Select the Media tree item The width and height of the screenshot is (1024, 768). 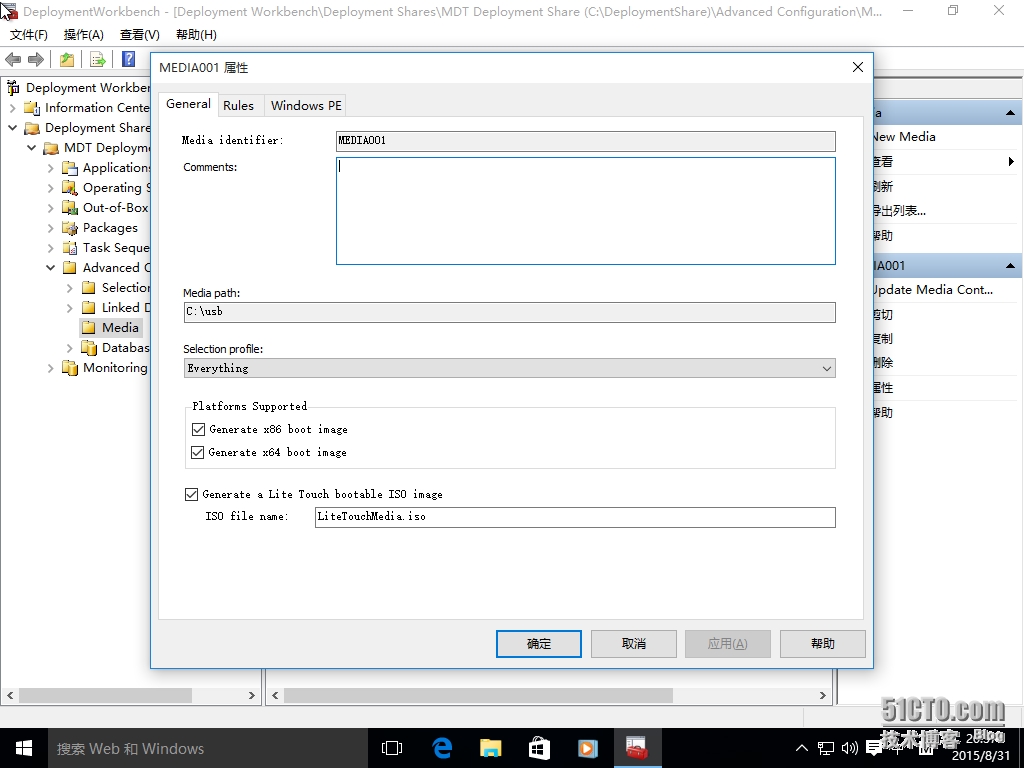point(120,328)
